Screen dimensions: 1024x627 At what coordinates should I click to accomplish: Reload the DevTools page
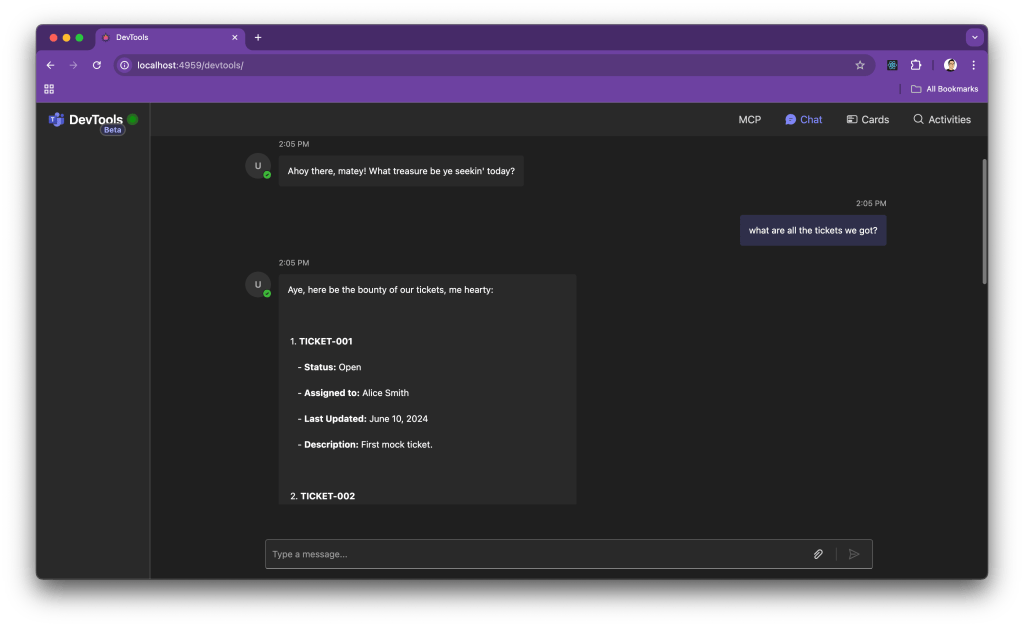pos(97,65)
